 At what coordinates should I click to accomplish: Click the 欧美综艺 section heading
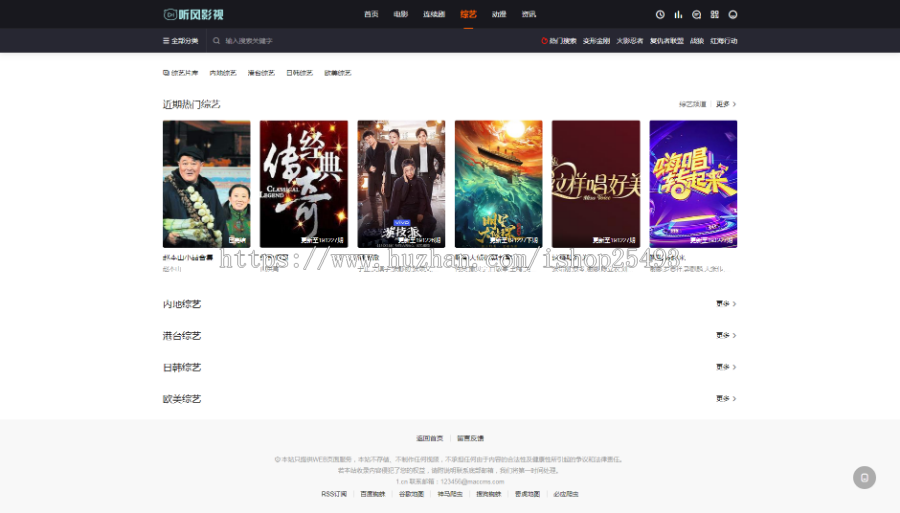182,398
